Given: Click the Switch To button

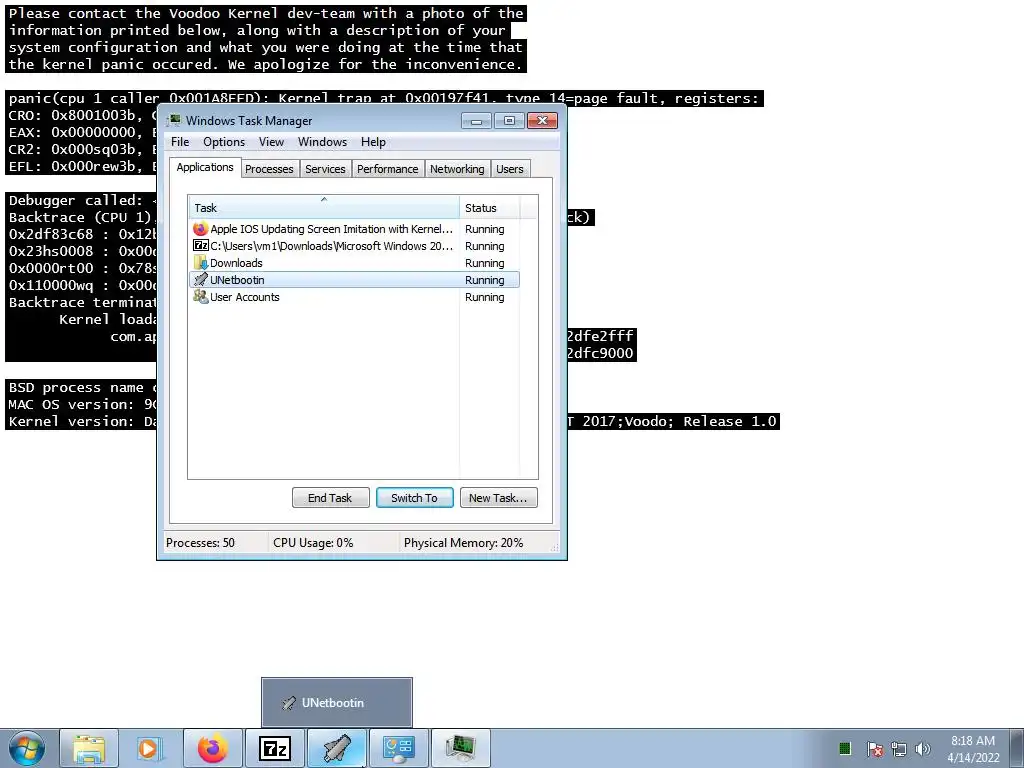Looking at the screenshot, I should (415, 498).
